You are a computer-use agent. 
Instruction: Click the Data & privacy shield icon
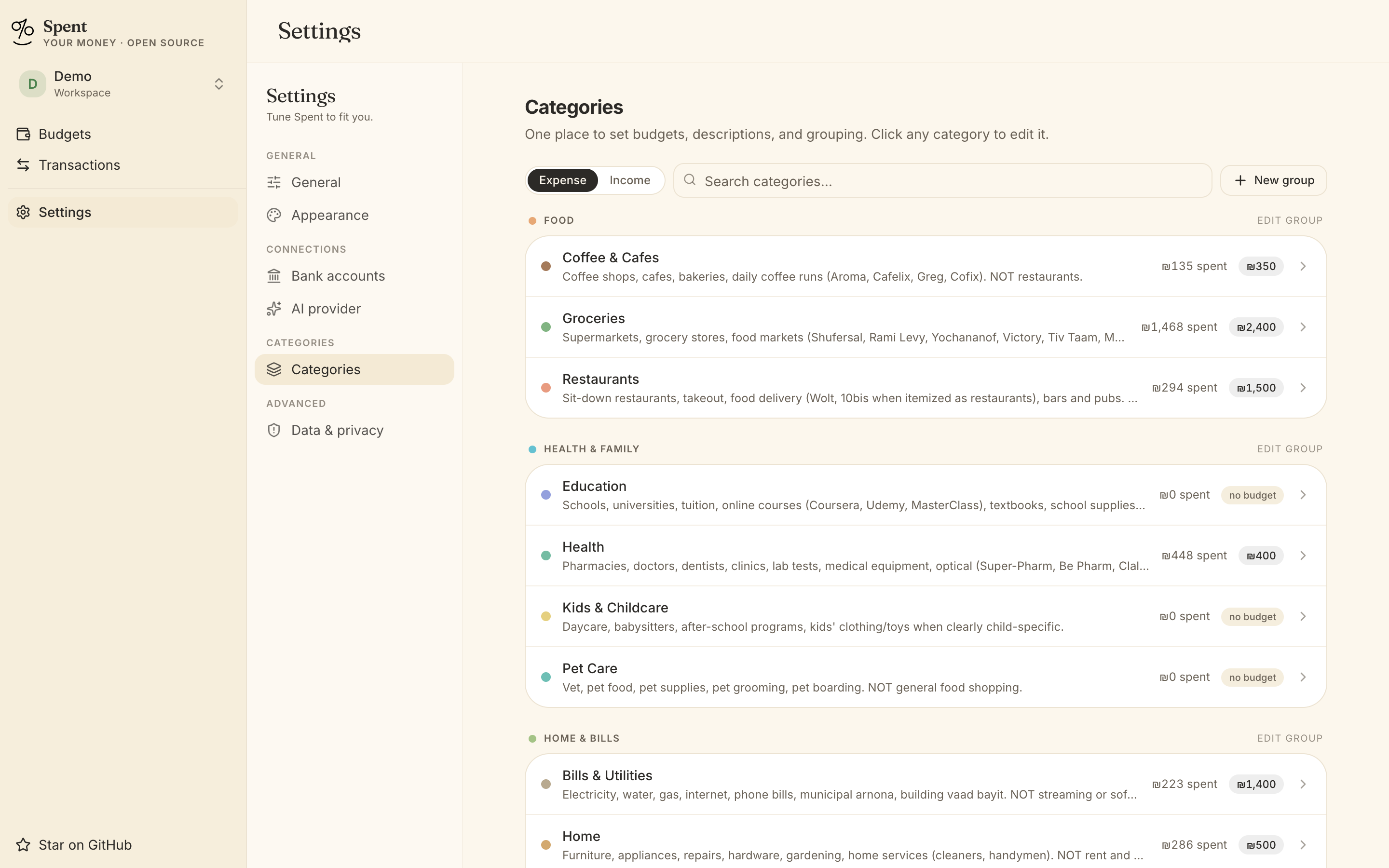[x=274, y=430]
